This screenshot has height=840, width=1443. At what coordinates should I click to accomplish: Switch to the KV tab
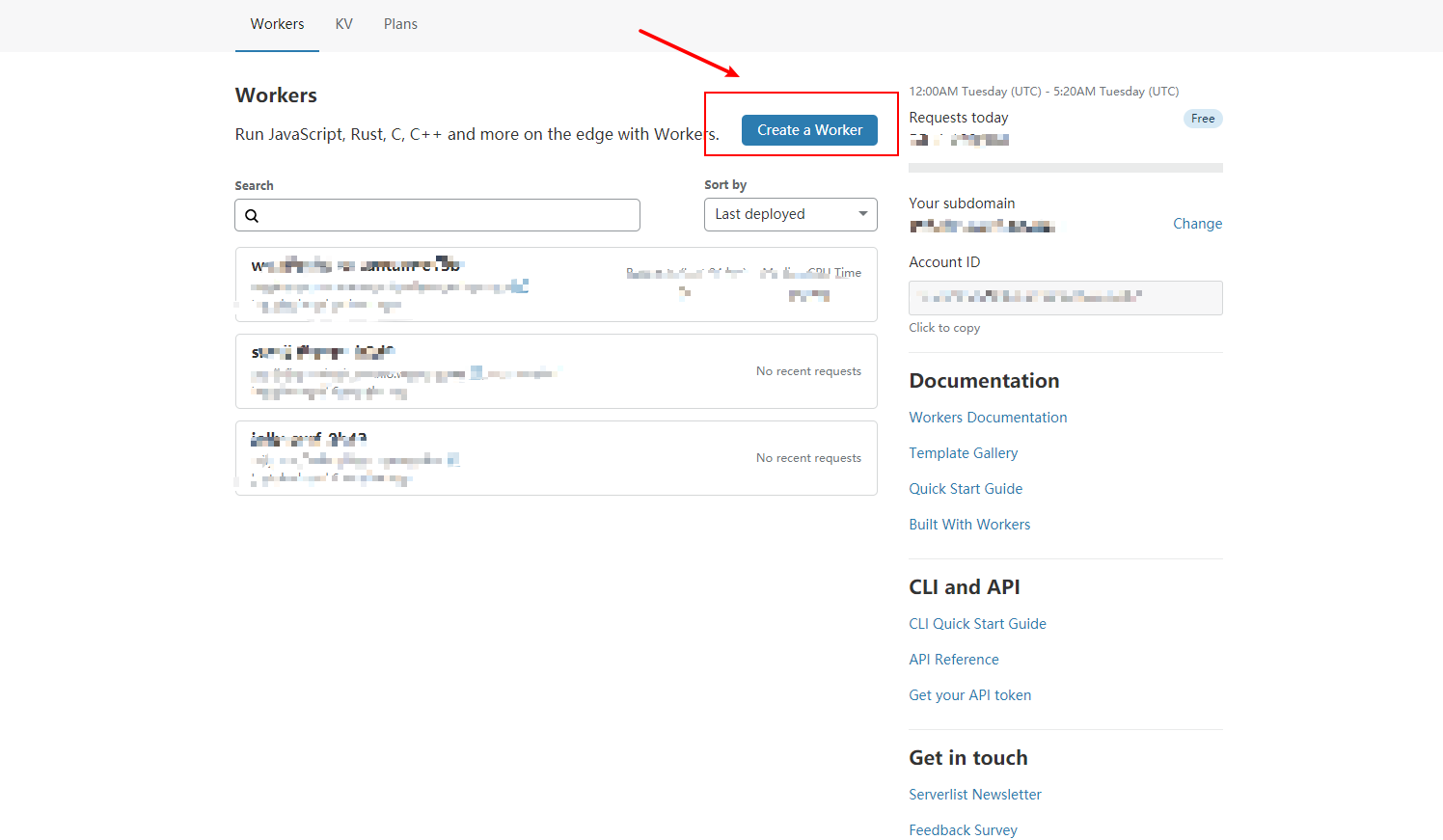(343, 24)
